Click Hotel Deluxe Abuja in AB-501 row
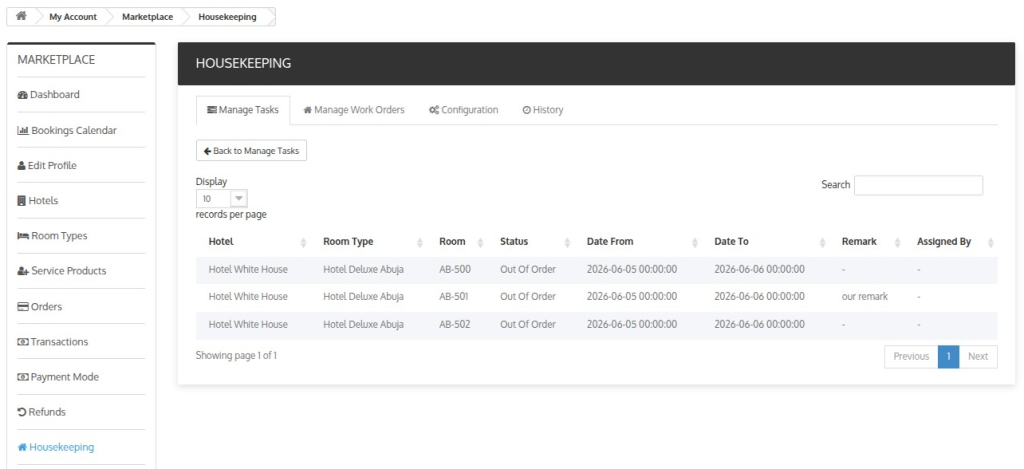 (363, 297)
